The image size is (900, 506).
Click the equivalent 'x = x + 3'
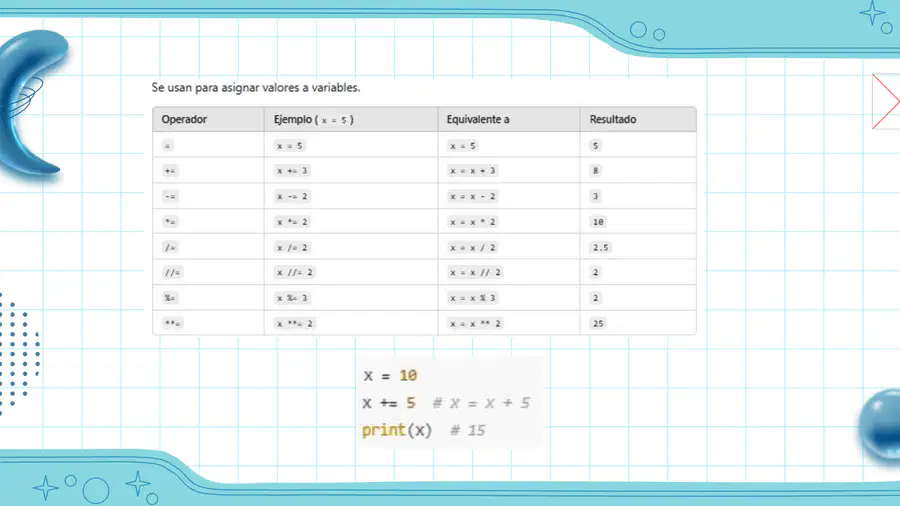[x=472, y=171]
